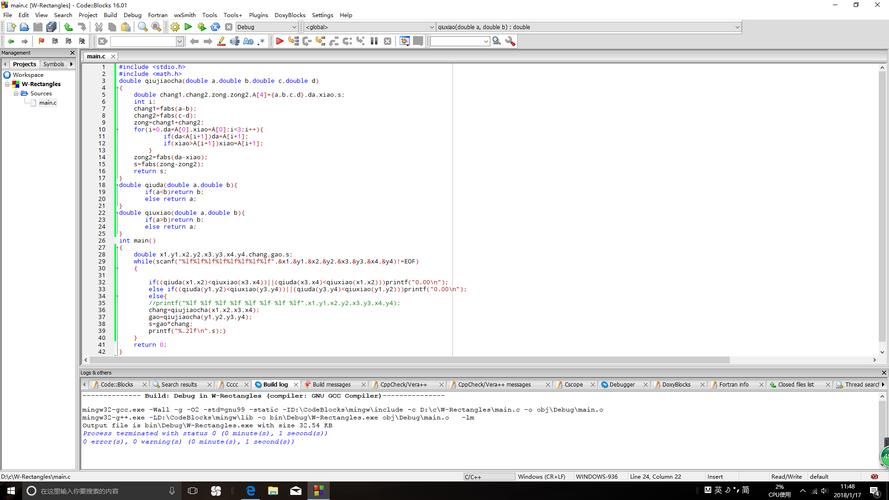Fold the main function at line 27

click(x=119, y=248)
